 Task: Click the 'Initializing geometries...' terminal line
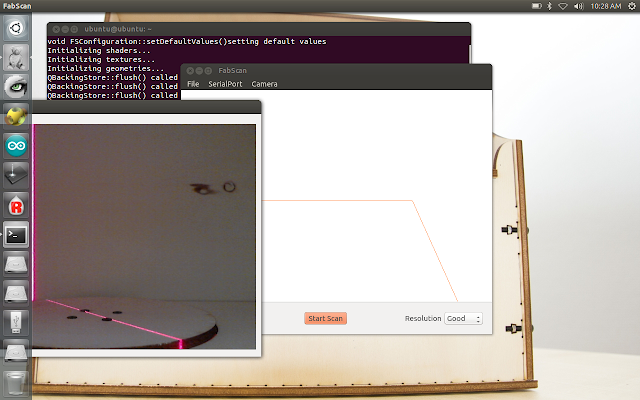click(106, 69)
